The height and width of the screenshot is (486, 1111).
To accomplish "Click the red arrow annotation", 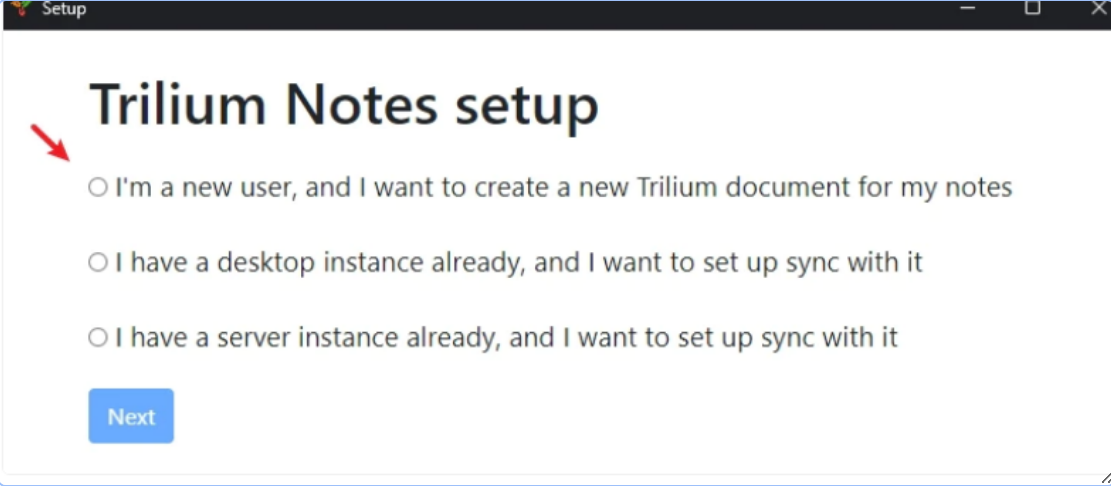I will [49, 142].
